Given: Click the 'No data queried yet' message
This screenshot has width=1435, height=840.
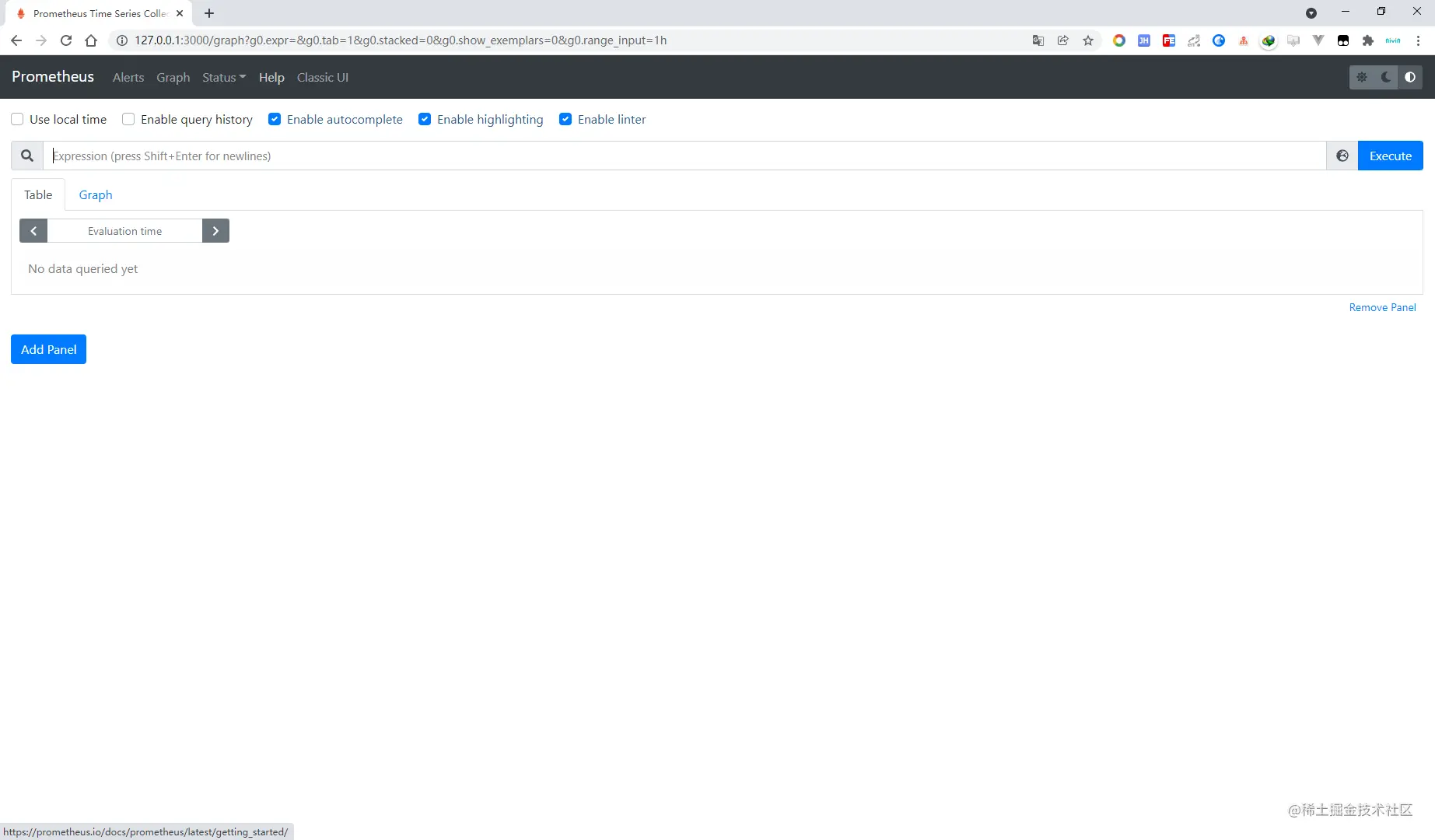Looking at the screenshot, I should coord(83,268).
